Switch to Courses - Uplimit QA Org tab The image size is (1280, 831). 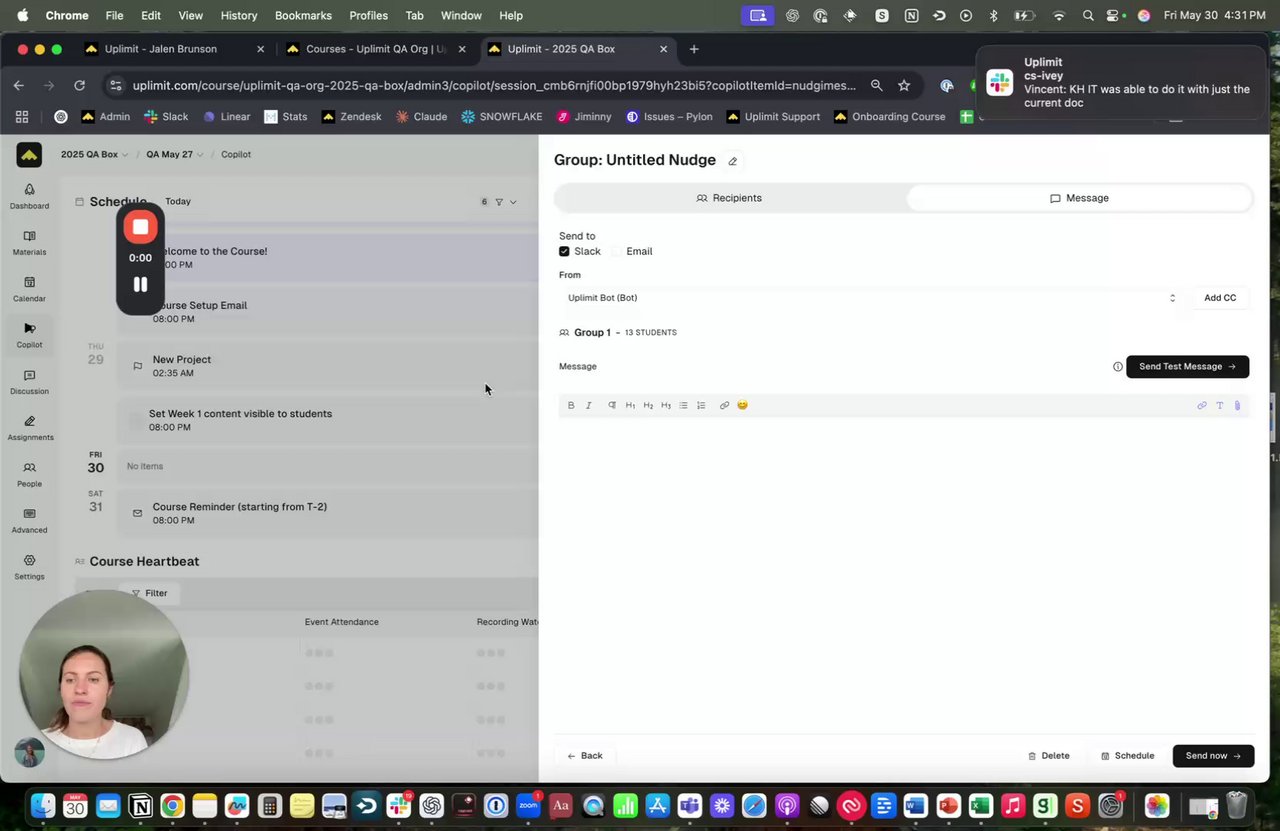pyautogui.click(x=376, y=49)
